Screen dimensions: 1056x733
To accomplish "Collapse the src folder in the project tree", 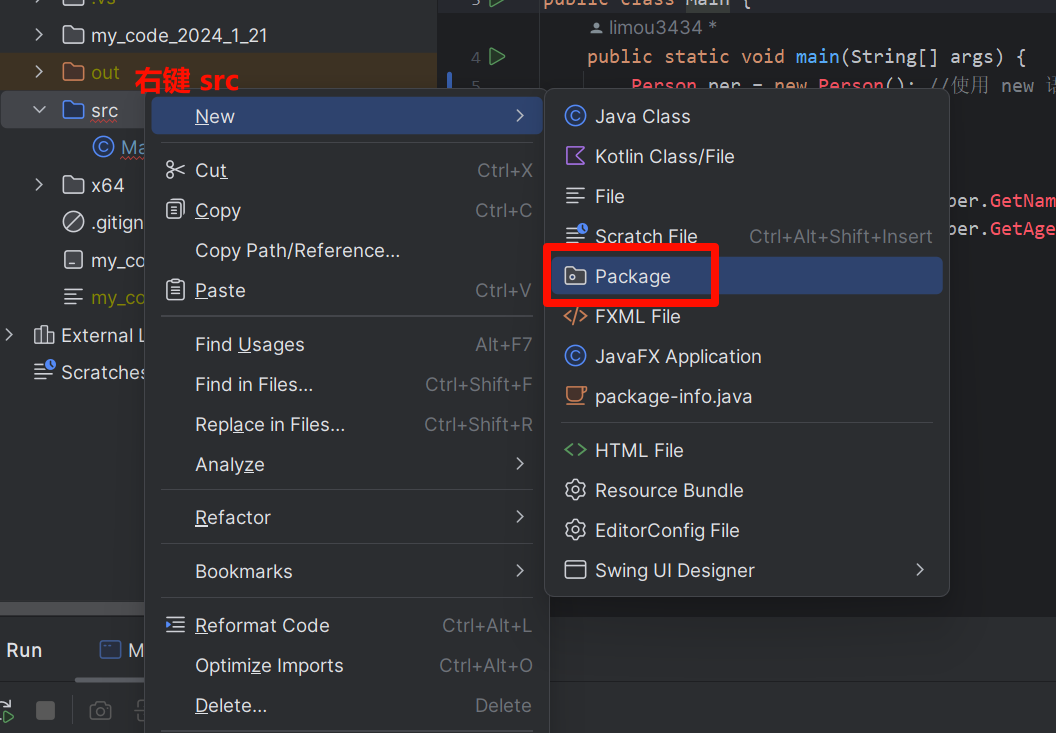I will click(x=39, y=111).
